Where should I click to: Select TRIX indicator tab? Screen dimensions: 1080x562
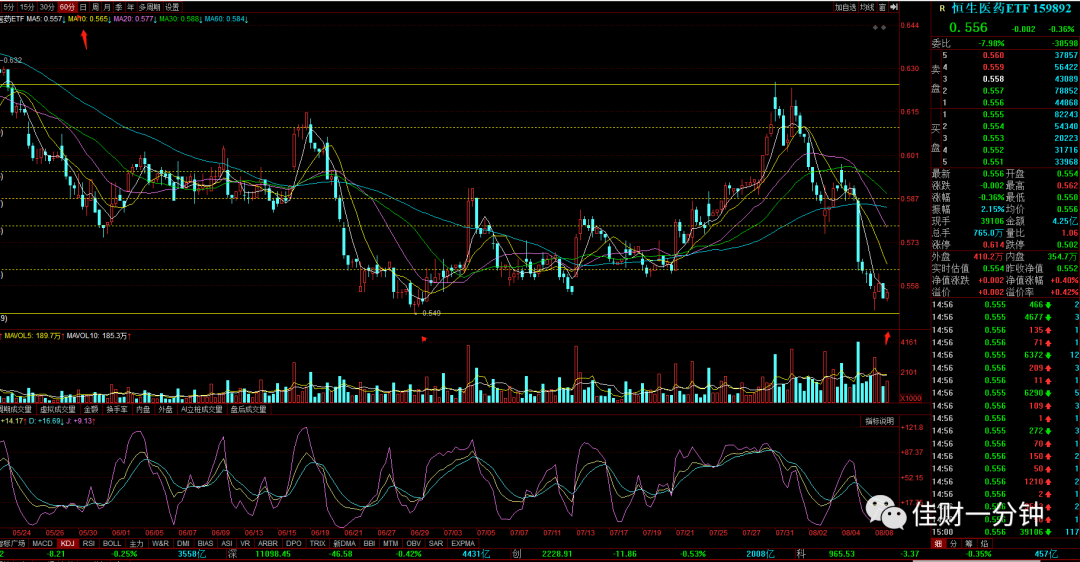click(318, 543)
